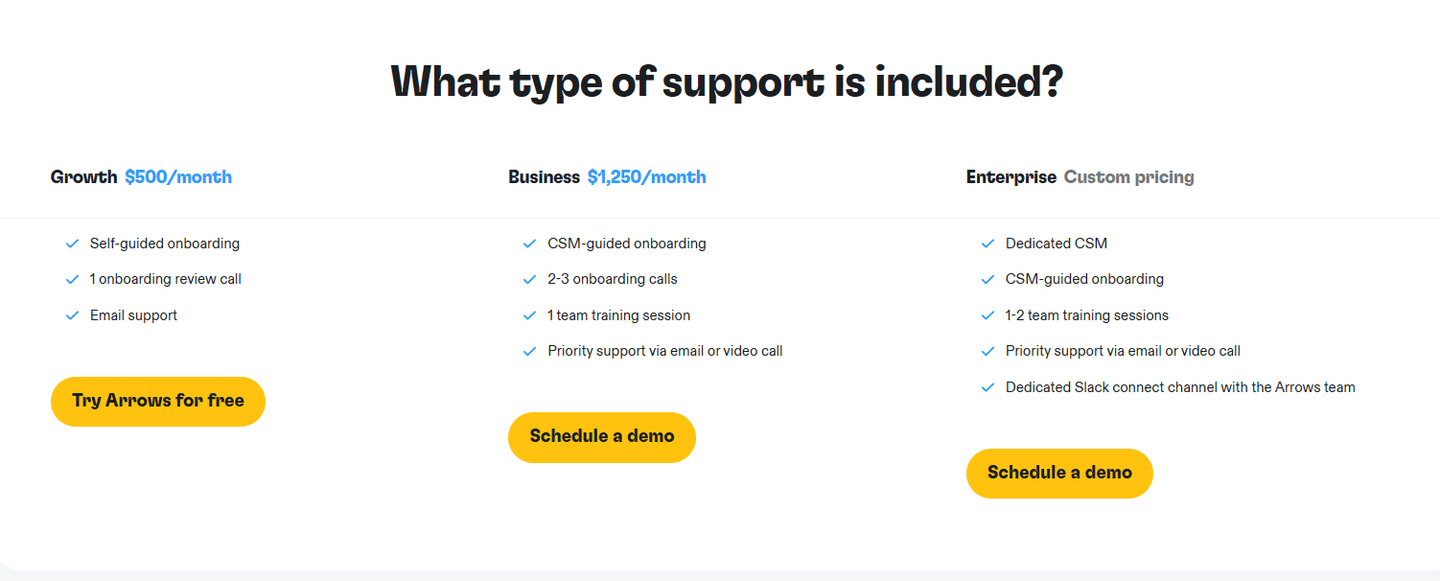Click the checkmark beside 2-3 onboarding calls

tap(530, 280)
